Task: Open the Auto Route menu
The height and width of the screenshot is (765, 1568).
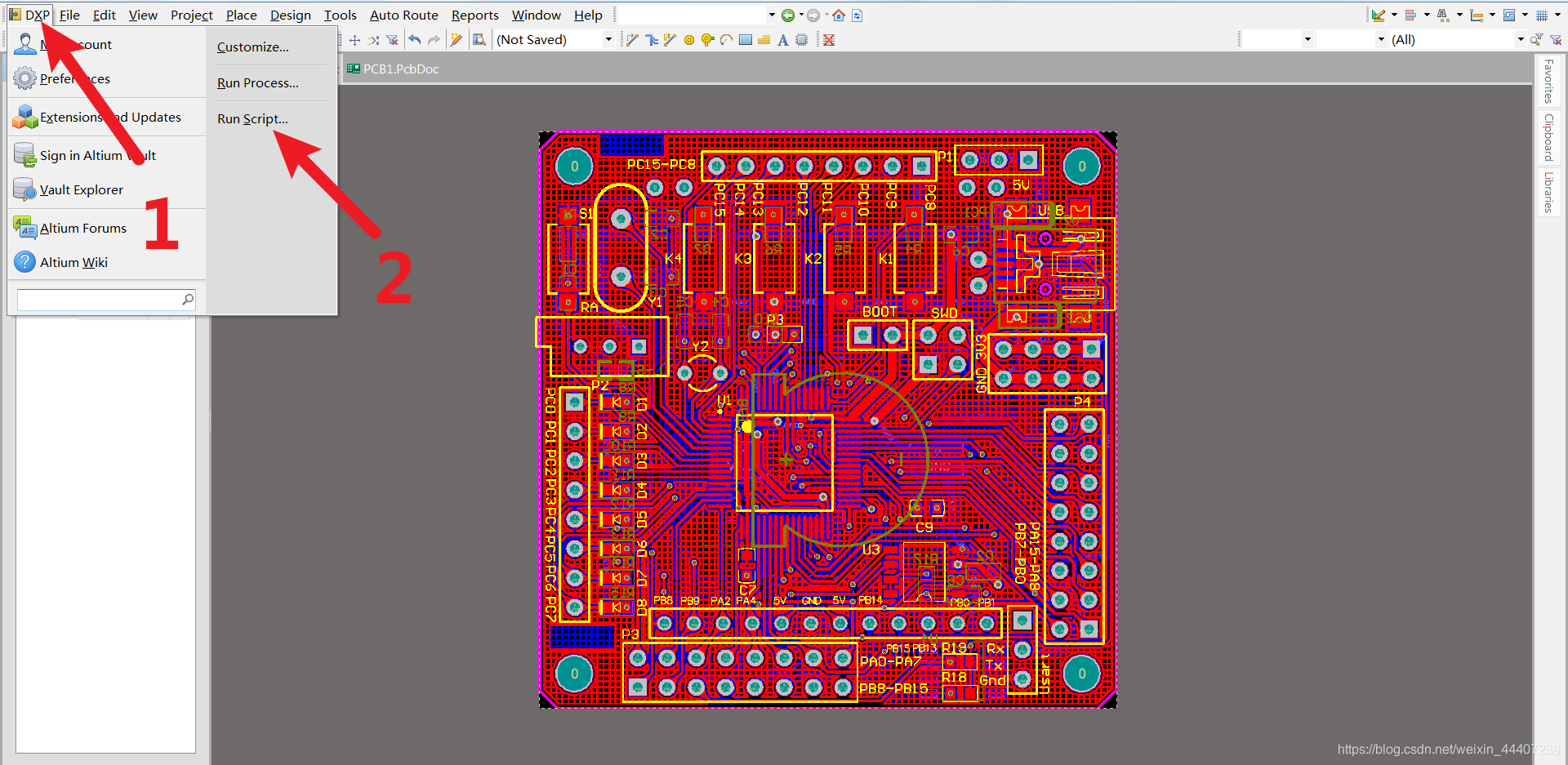Action: pos(403,15)
